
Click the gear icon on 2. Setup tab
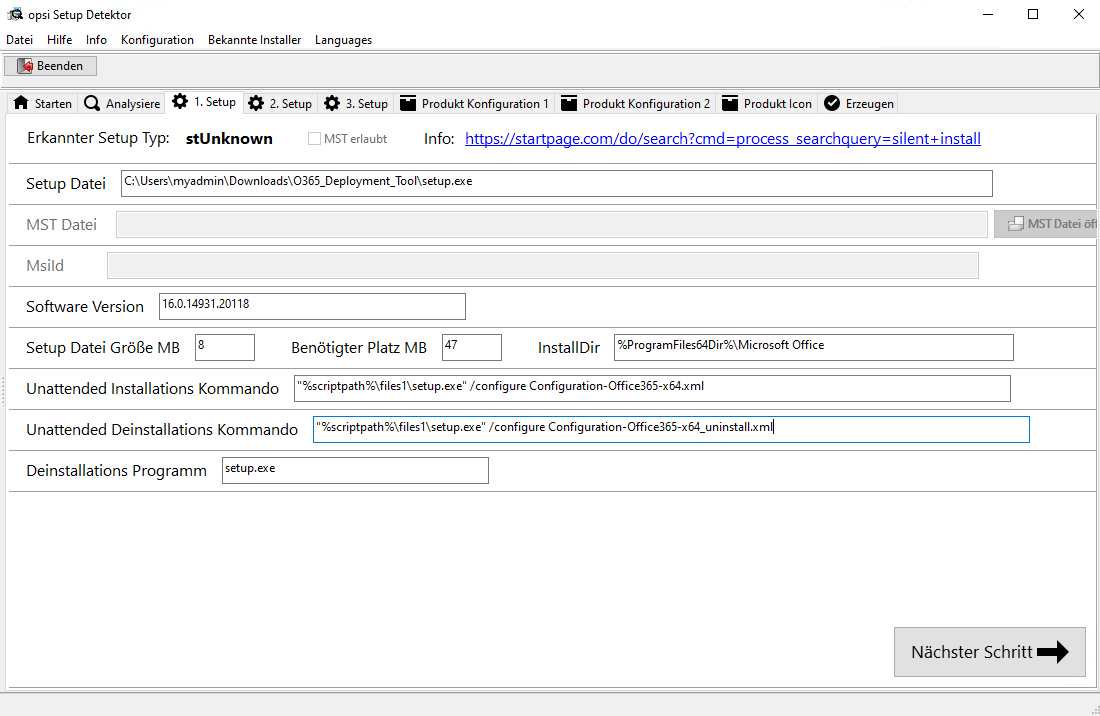pos(256,103)
